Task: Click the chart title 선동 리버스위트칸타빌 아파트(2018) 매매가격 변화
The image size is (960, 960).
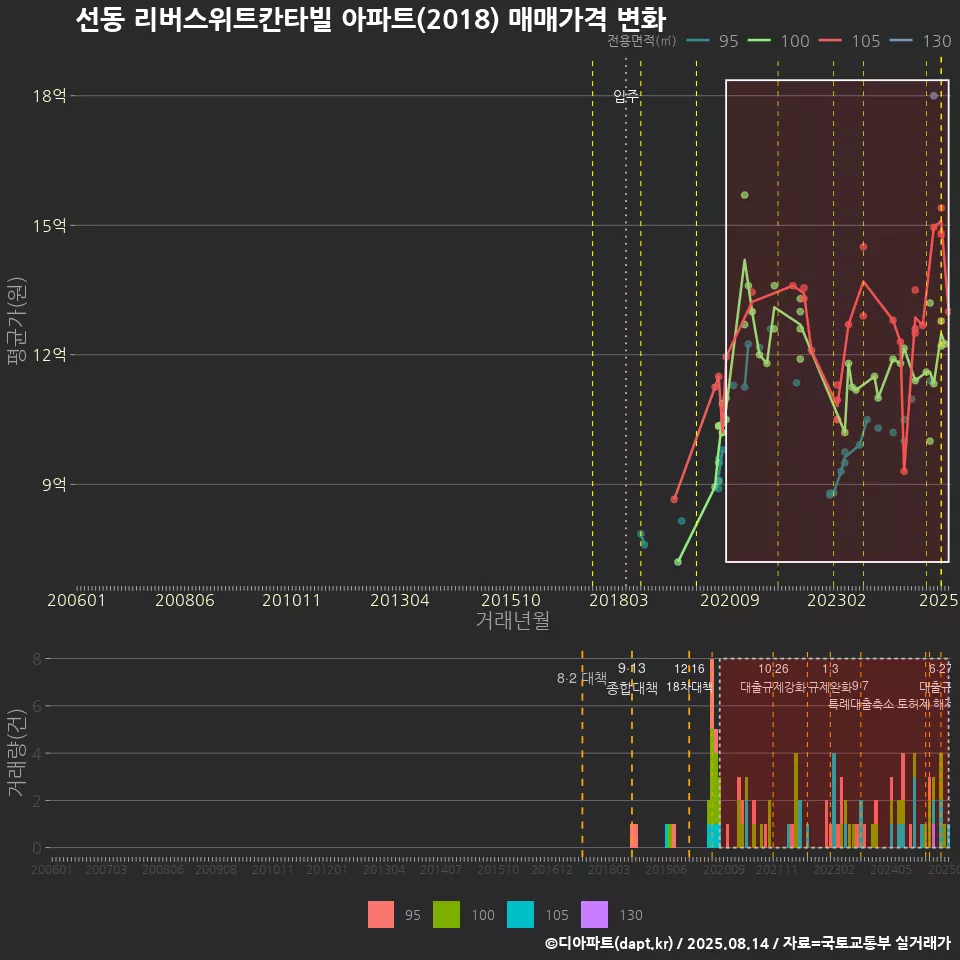Action: 370,19
